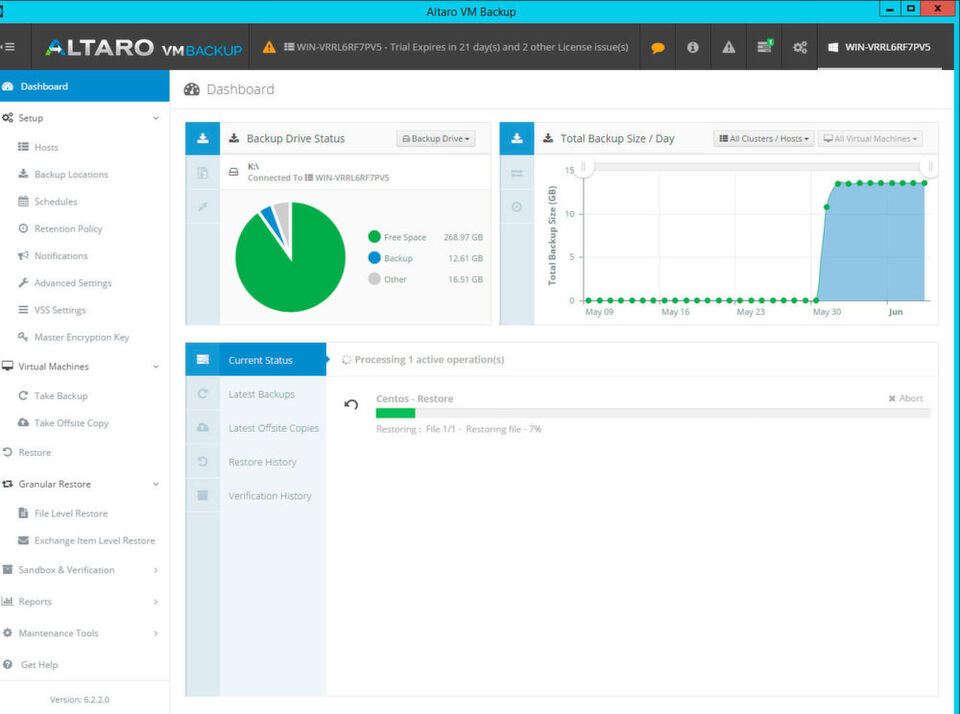
Task: Click the Verification History icon
Action: click(x=203, y=495)
